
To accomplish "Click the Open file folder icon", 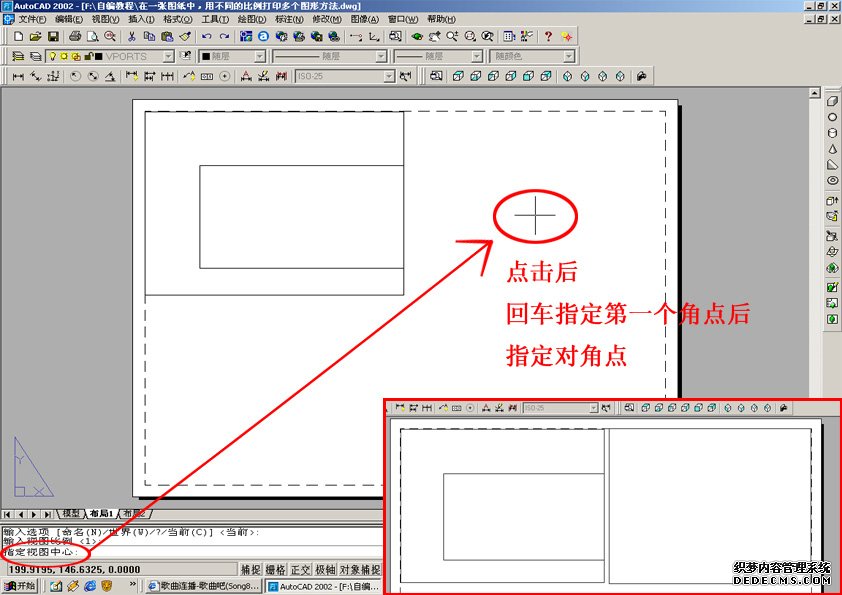I will point(35,36).
